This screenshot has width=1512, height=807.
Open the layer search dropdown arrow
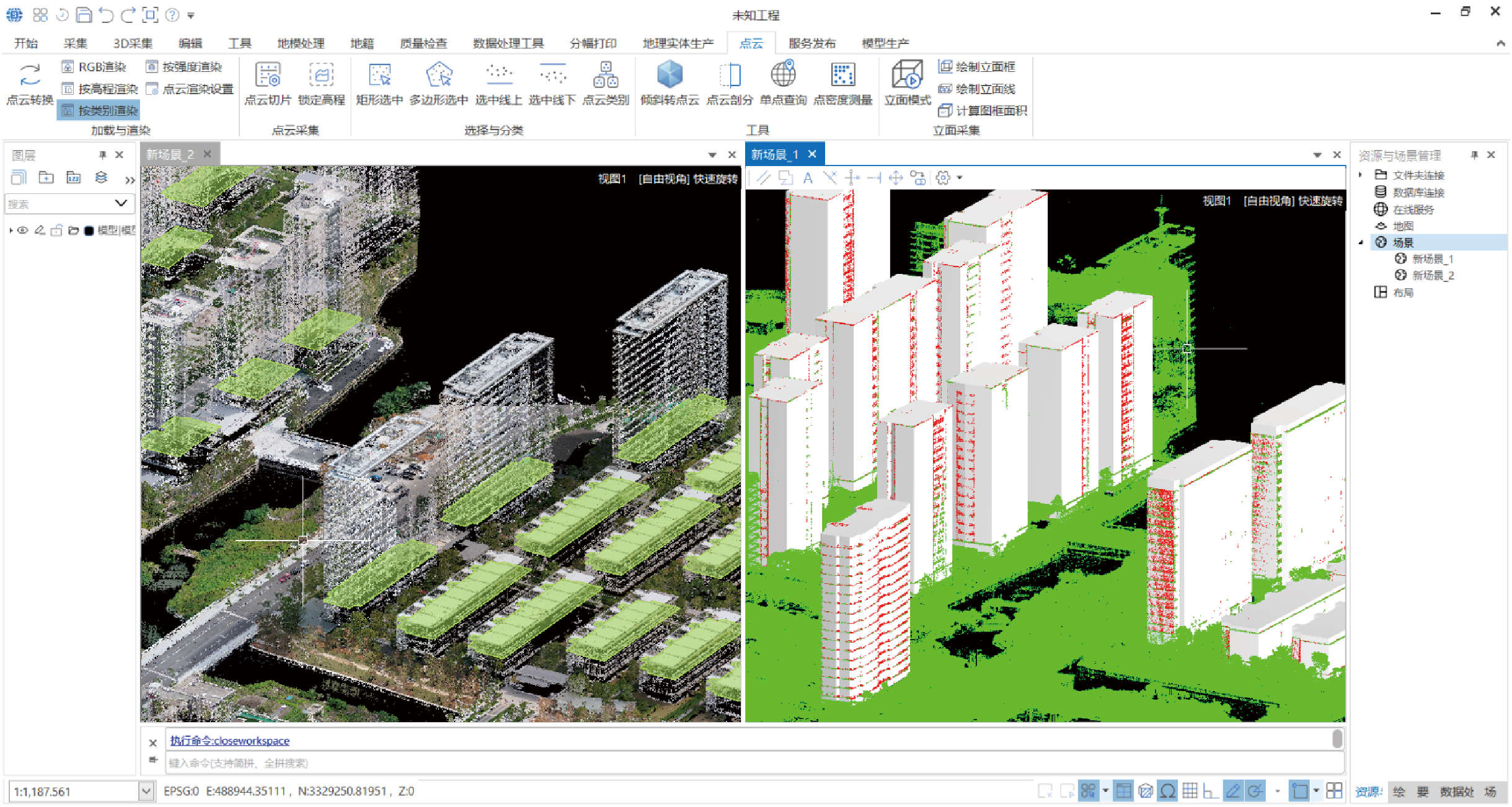(121, 203)
